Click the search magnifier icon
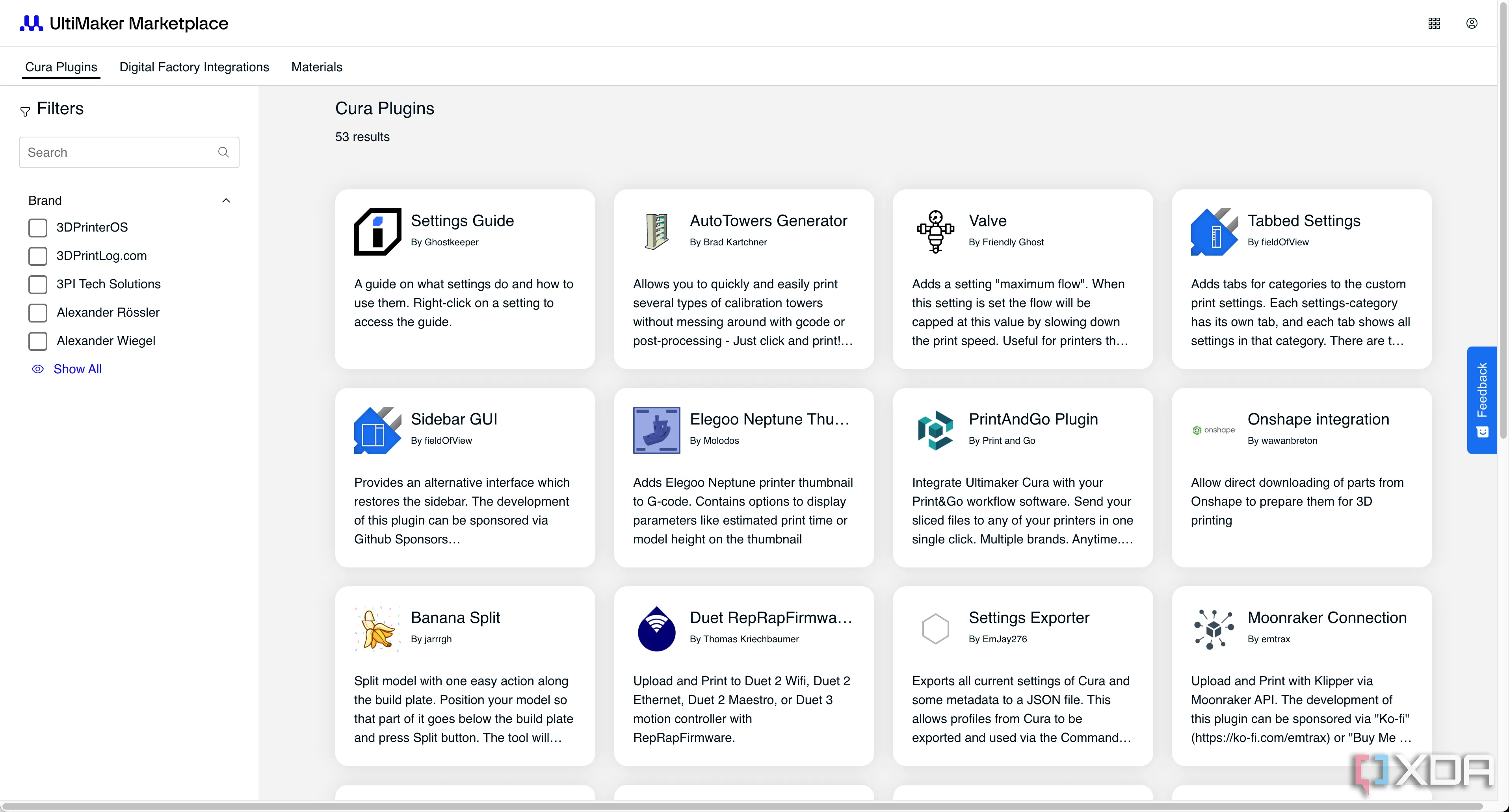 (223, 152)
